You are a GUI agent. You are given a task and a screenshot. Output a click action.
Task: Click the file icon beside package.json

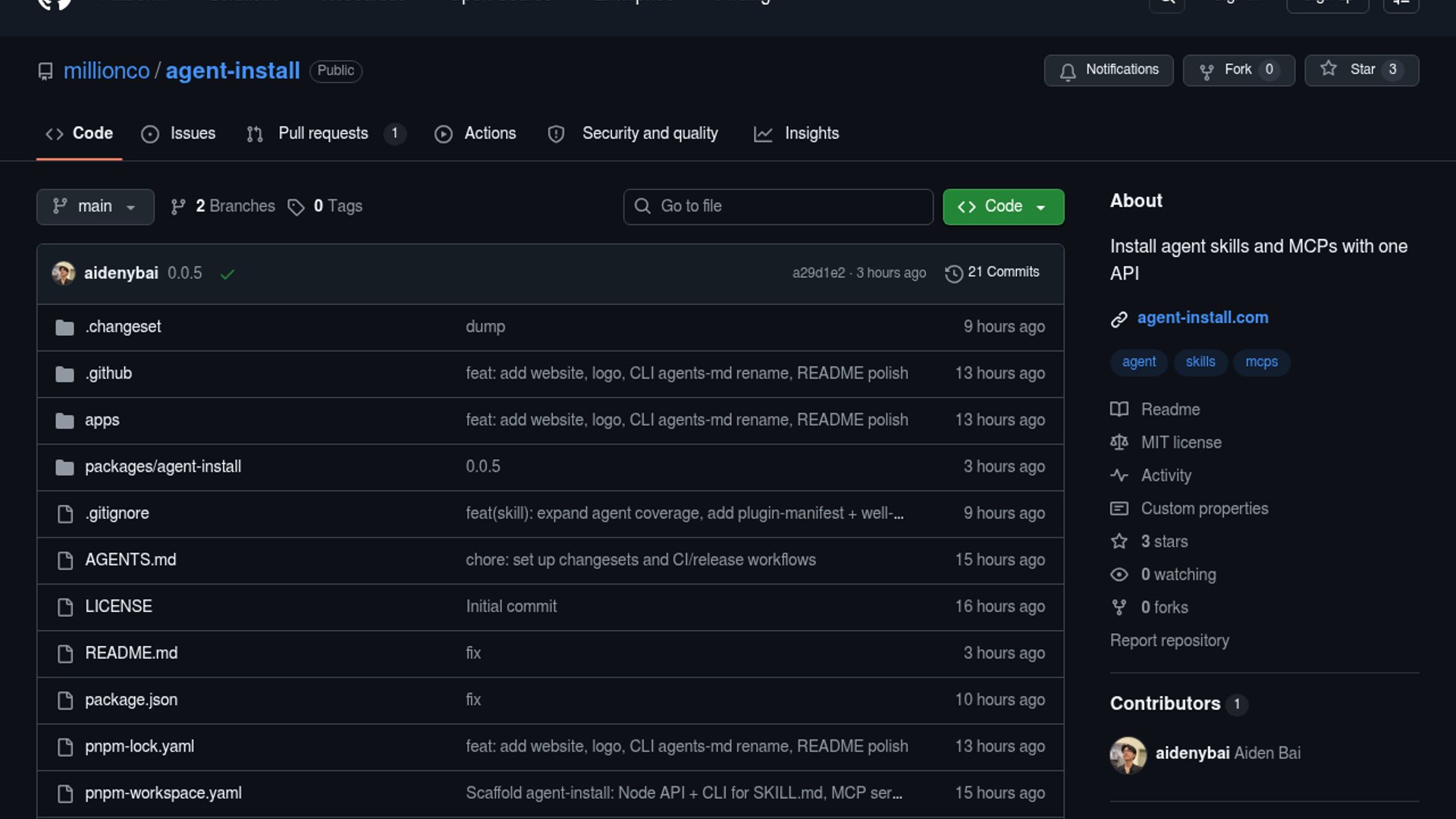pos(65,701)
